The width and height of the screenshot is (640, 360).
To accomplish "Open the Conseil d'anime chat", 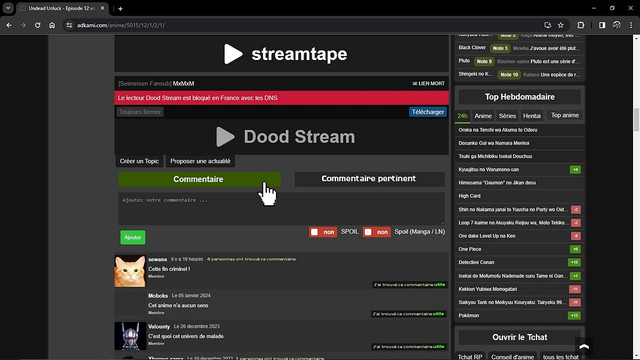I will pyautogui.click(x=513, y=357).
